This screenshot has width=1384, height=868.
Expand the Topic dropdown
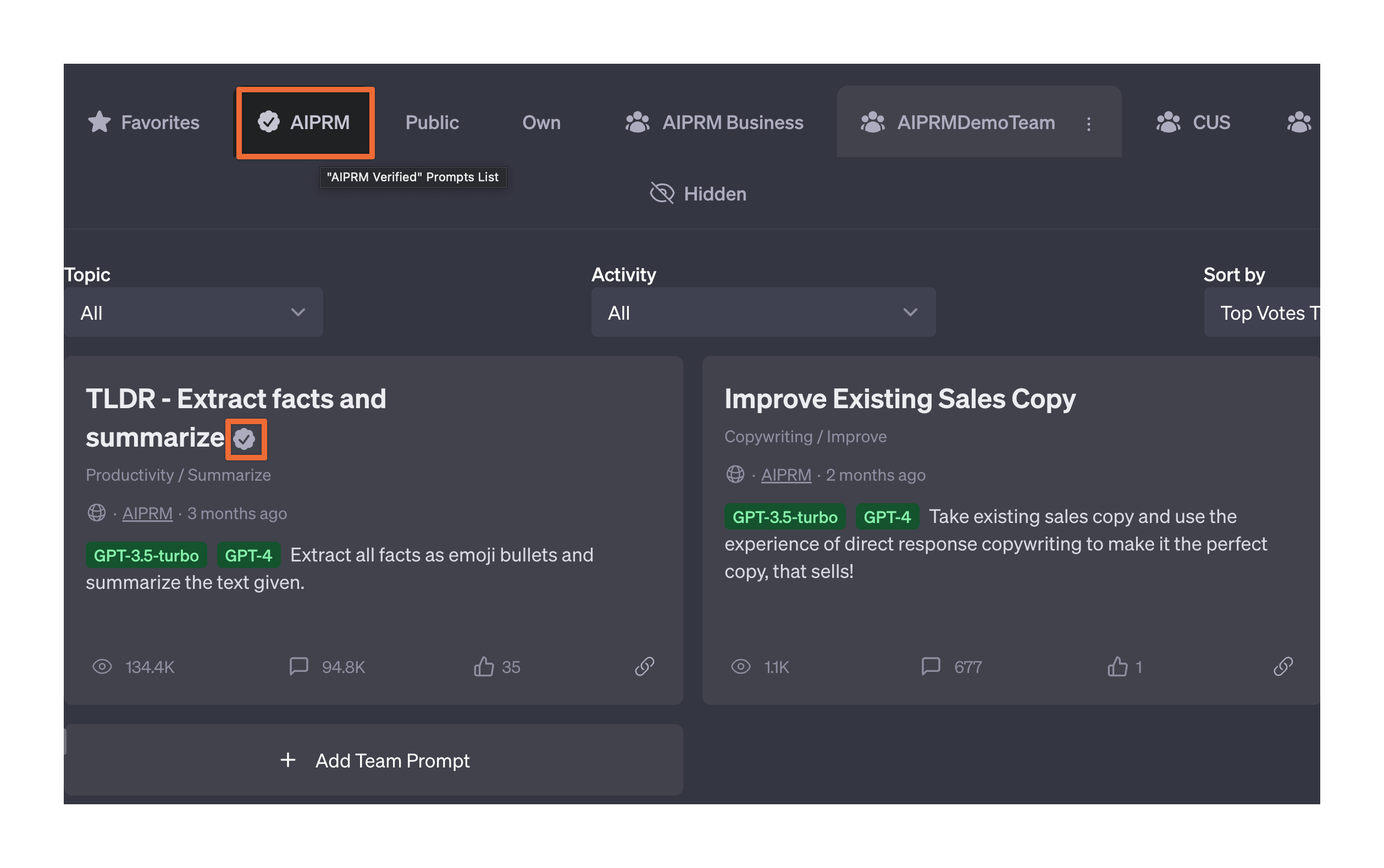(193, 312)
